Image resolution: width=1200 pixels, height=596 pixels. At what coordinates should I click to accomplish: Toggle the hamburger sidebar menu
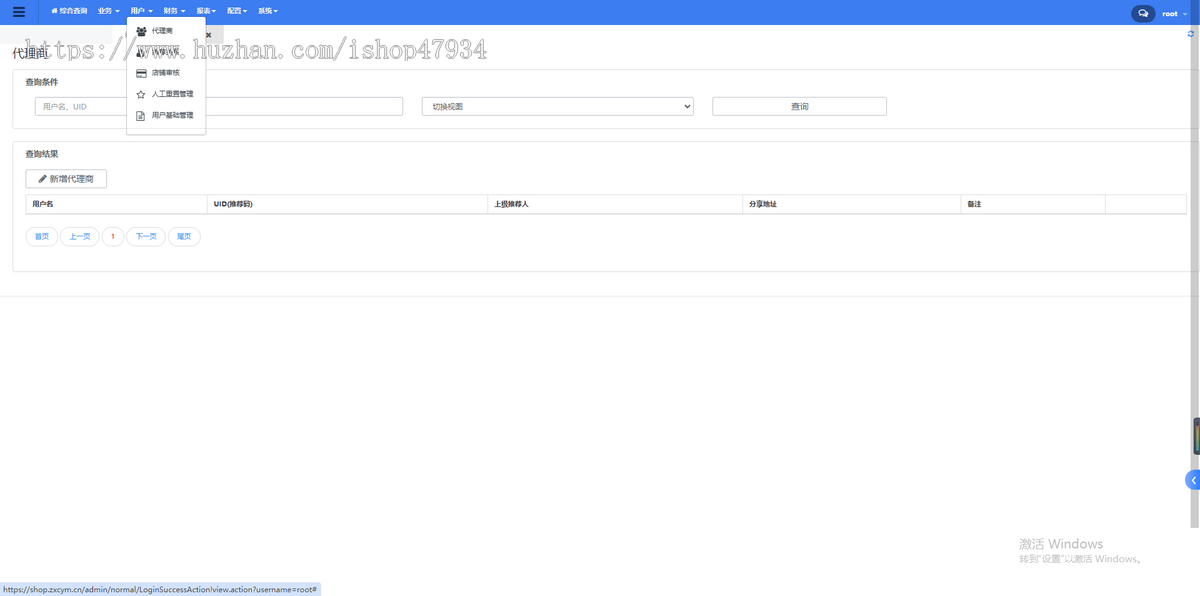[x=19, y=12]
